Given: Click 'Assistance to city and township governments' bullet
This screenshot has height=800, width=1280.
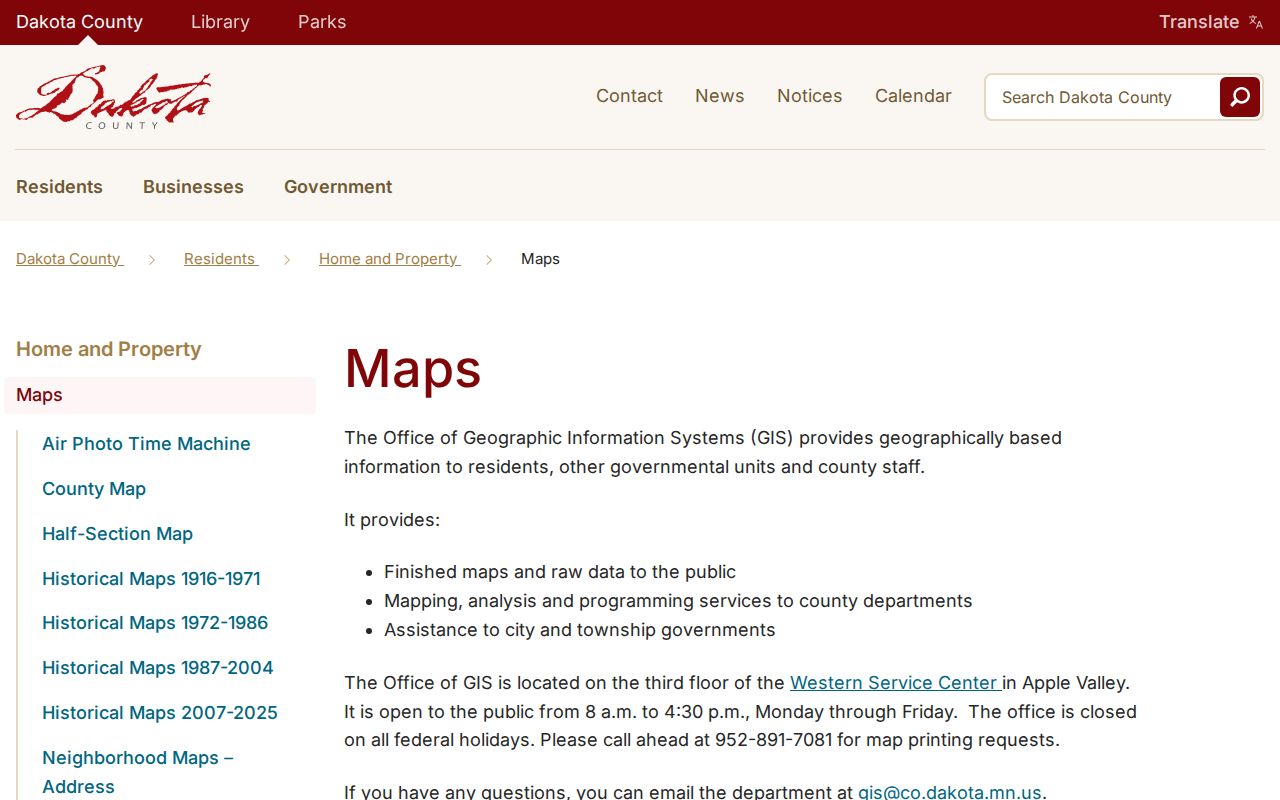Looking at the screenshot, I should click(x=580, y=630).
